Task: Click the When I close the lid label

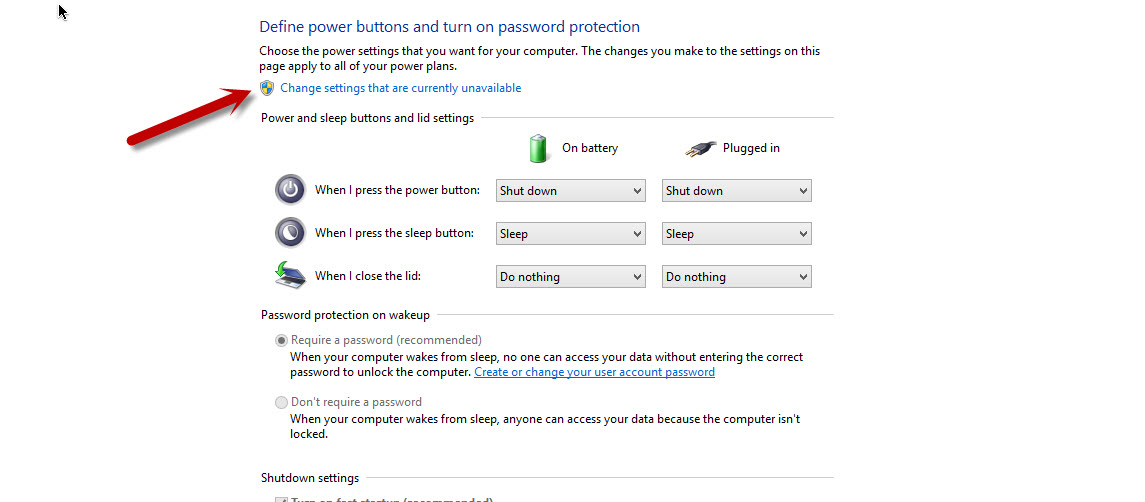Action: [x=368, y=276]
